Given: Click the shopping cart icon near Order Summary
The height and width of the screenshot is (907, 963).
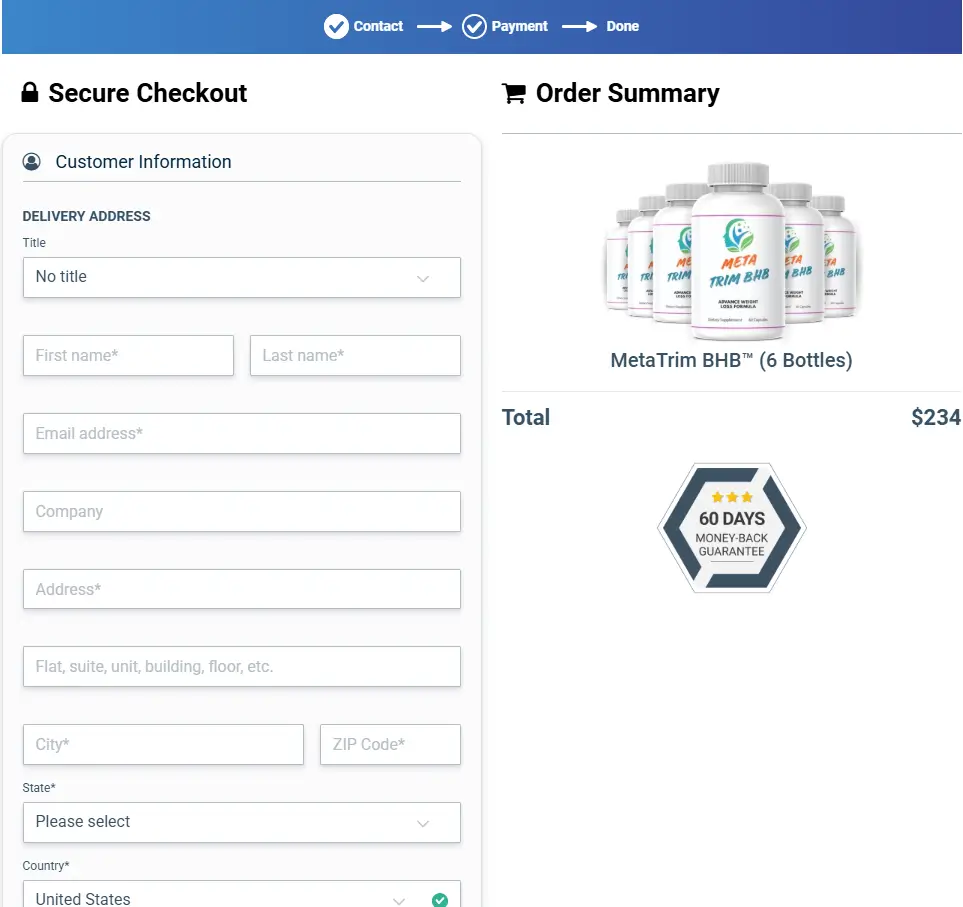Looking at the screenshot, I should (x=514, y=92).
